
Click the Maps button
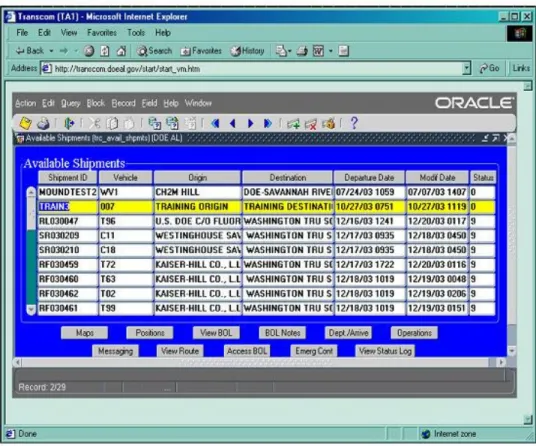tap(84, 333)
